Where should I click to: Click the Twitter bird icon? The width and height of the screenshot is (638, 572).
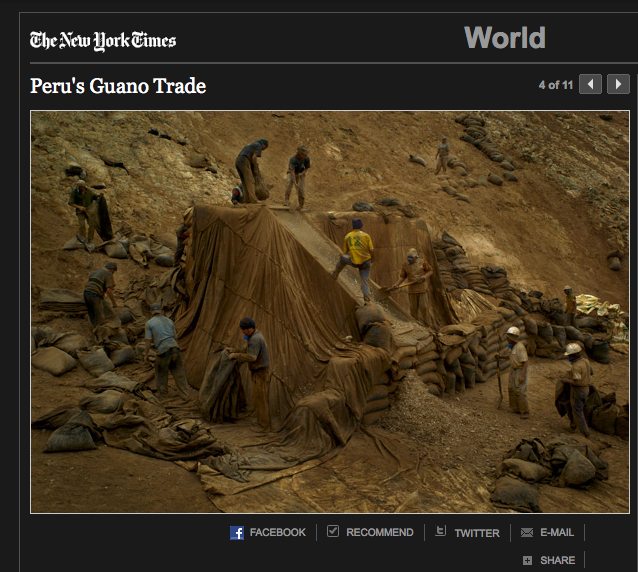440,532
